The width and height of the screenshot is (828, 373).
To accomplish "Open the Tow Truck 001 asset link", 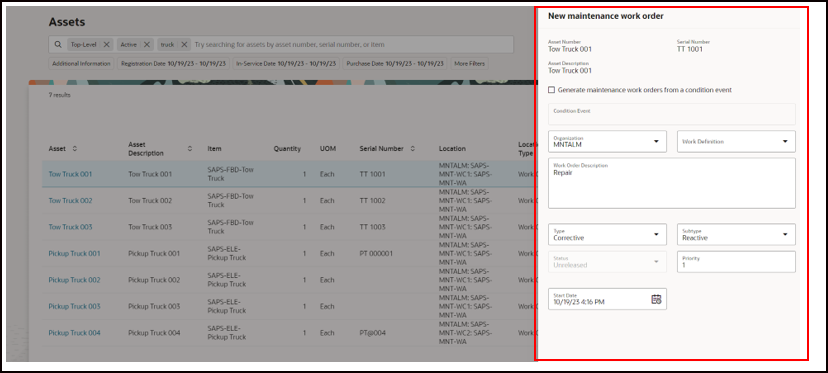I will click(x=70, y=174).
